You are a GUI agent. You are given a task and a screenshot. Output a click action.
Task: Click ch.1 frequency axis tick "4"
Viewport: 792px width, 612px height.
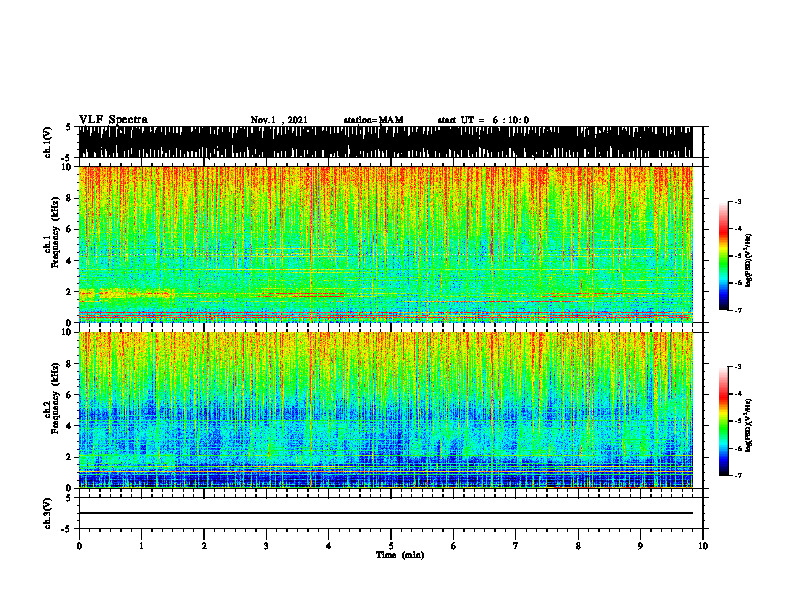70,261
